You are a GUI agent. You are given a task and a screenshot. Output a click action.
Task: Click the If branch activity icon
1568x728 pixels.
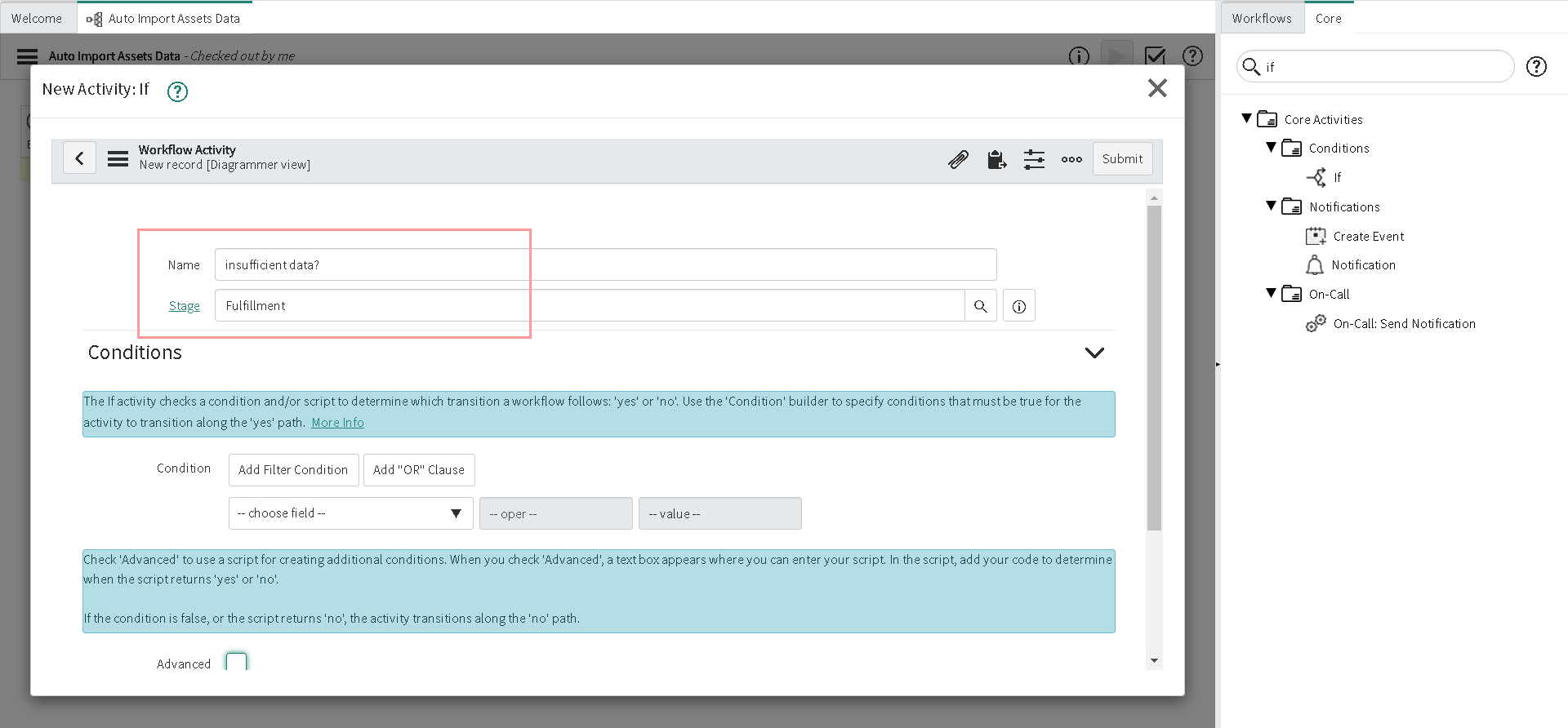click(1316, 177)
